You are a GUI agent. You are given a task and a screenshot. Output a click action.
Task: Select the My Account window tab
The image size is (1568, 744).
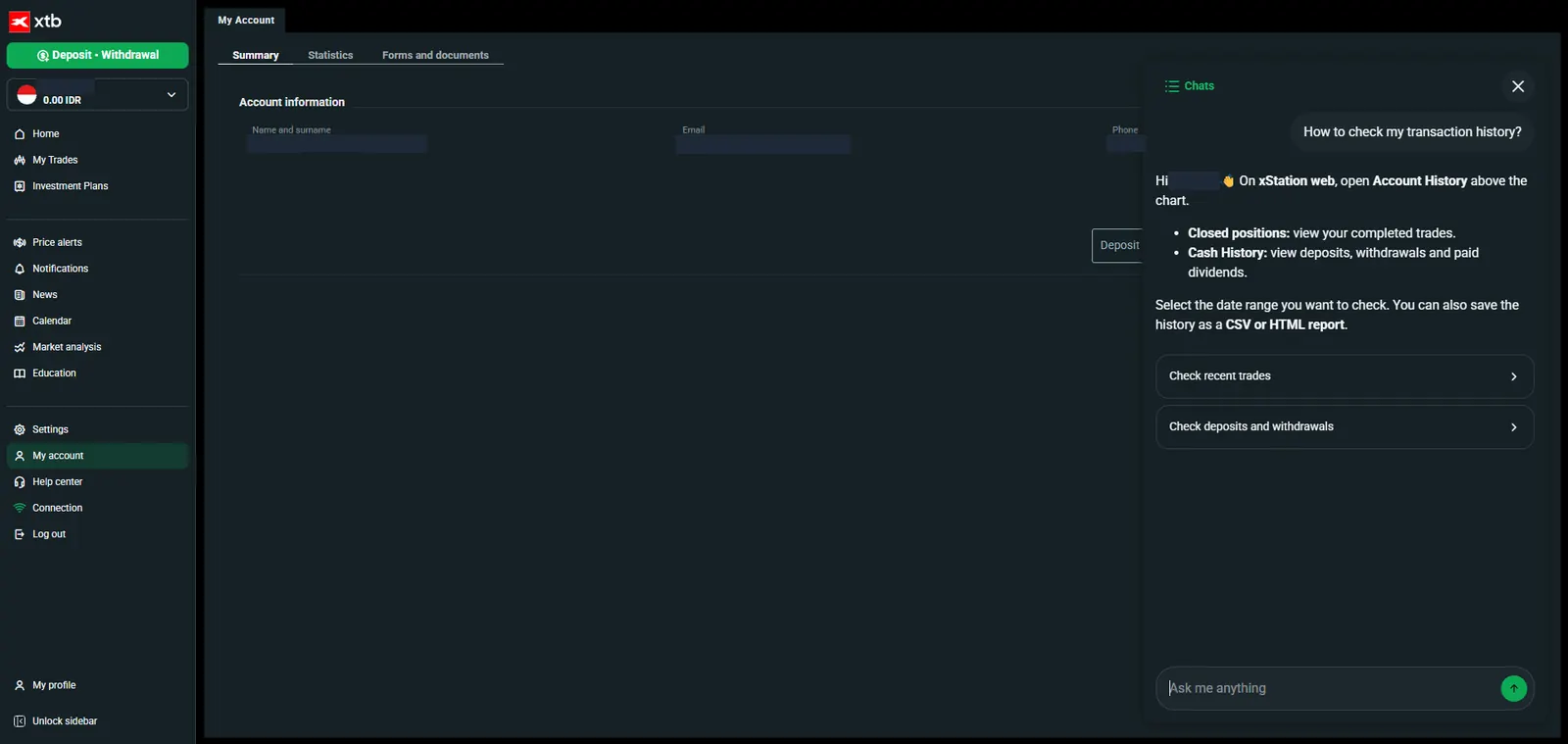coord(246,21)
